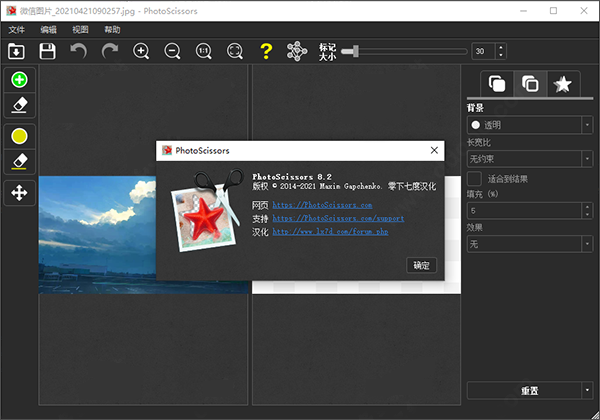This screenshot has width=600, height=420.
Task: Click the 确定 button in About dialog
Action: coord(421,265)
